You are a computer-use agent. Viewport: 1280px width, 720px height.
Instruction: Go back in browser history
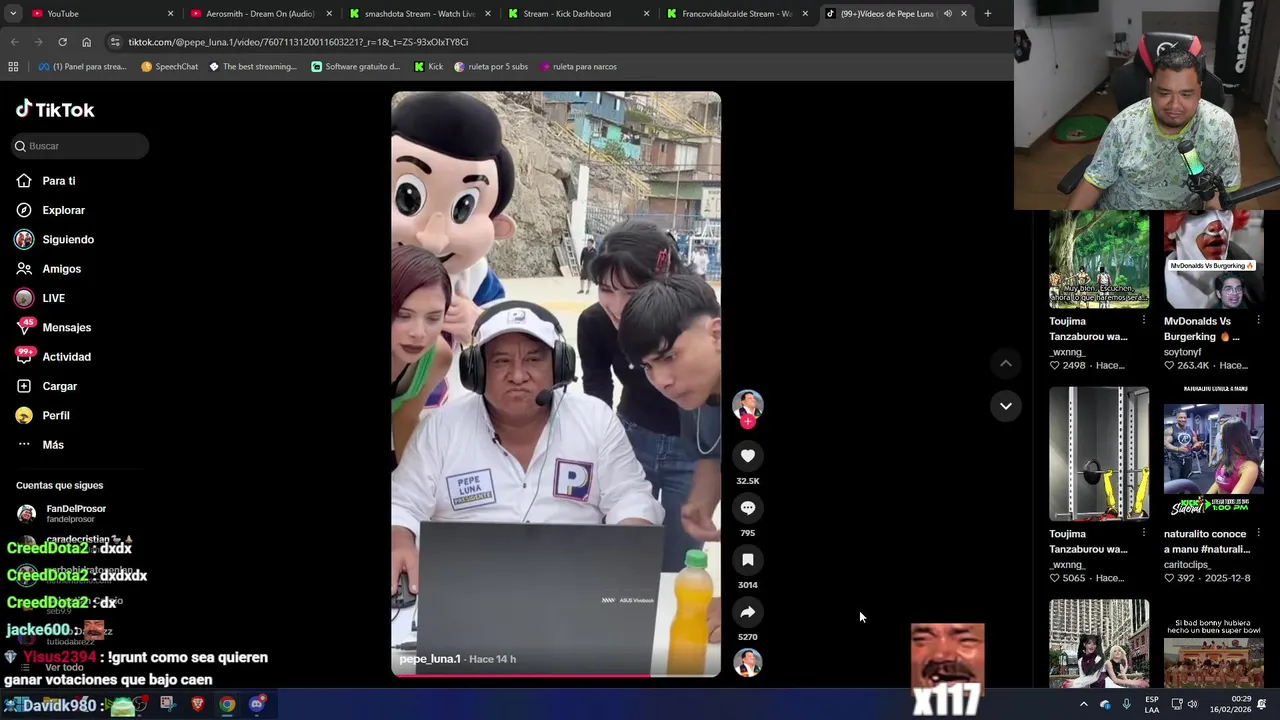click(14, 42)
